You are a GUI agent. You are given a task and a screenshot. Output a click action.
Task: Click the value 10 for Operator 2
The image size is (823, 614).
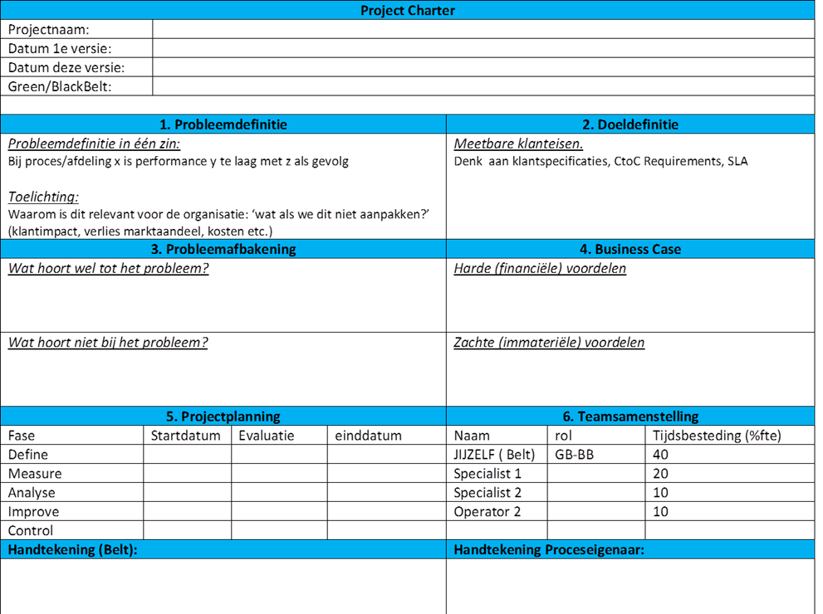(660, 511)
